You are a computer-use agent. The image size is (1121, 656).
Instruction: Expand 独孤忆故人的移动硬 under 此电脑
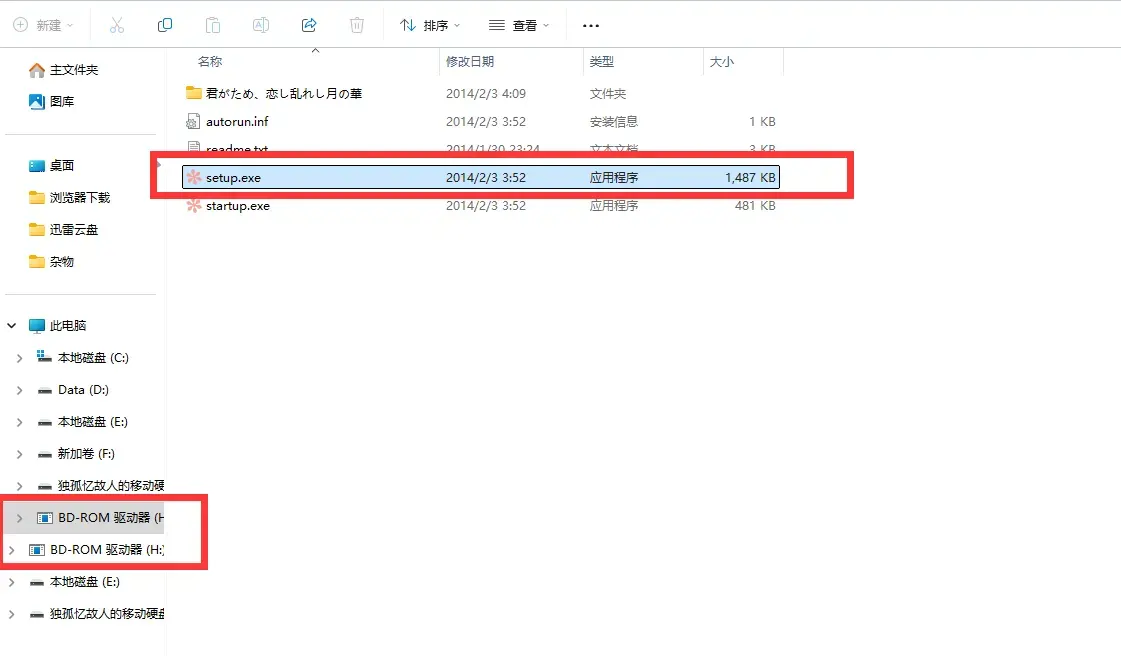tap(19, 486)
